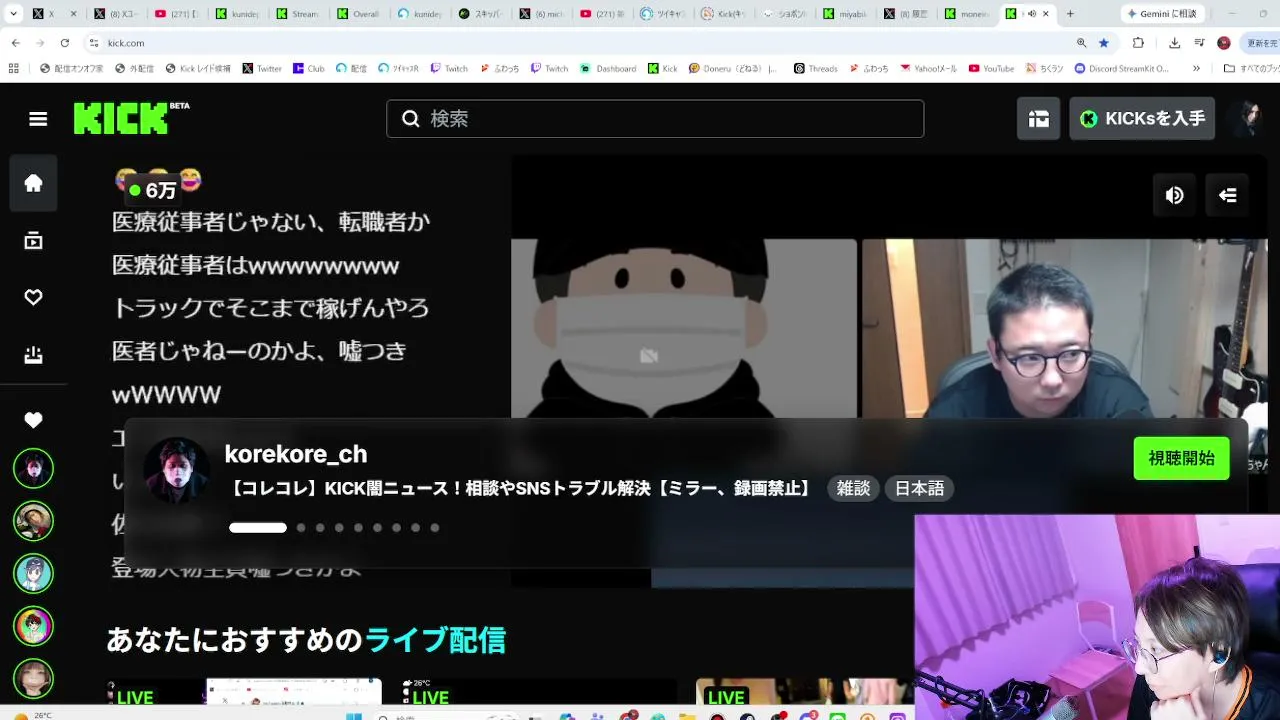1280x720 pixels.
Task: Open the outlined heart Following icon
Action: coord(34,297)
